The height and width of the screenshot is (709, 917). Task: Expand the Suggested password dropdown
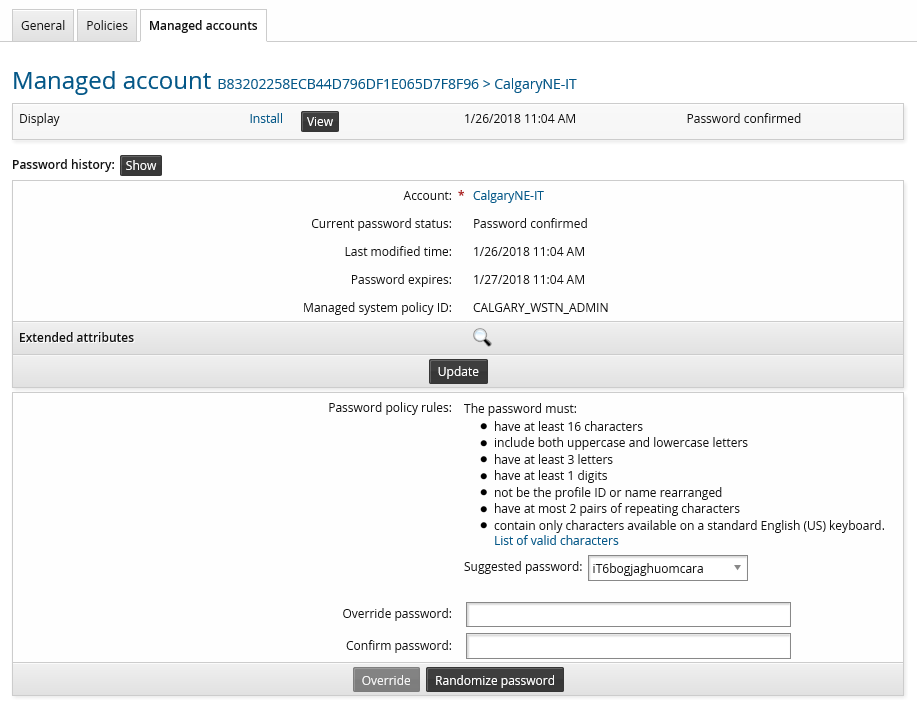tap(667, 569)
